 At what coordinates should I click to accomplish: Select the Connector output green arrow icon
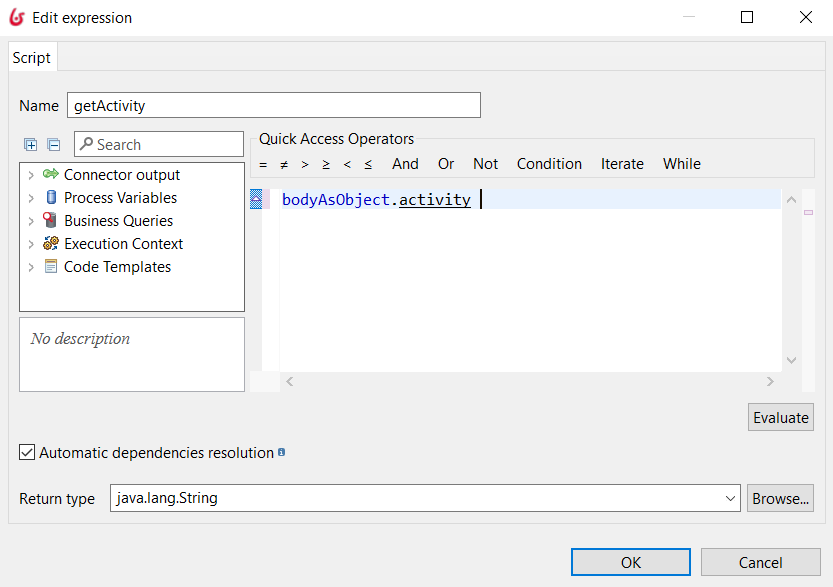50,174
